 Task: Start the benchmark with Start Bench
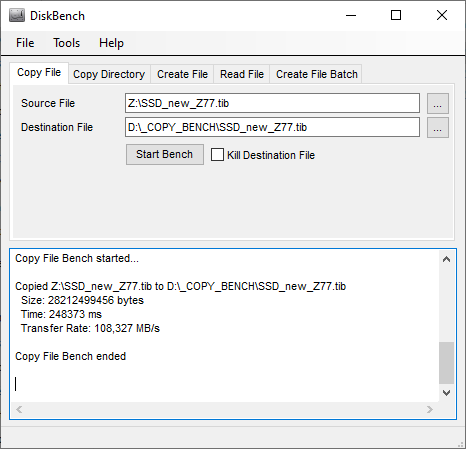[x=165, y=154]
